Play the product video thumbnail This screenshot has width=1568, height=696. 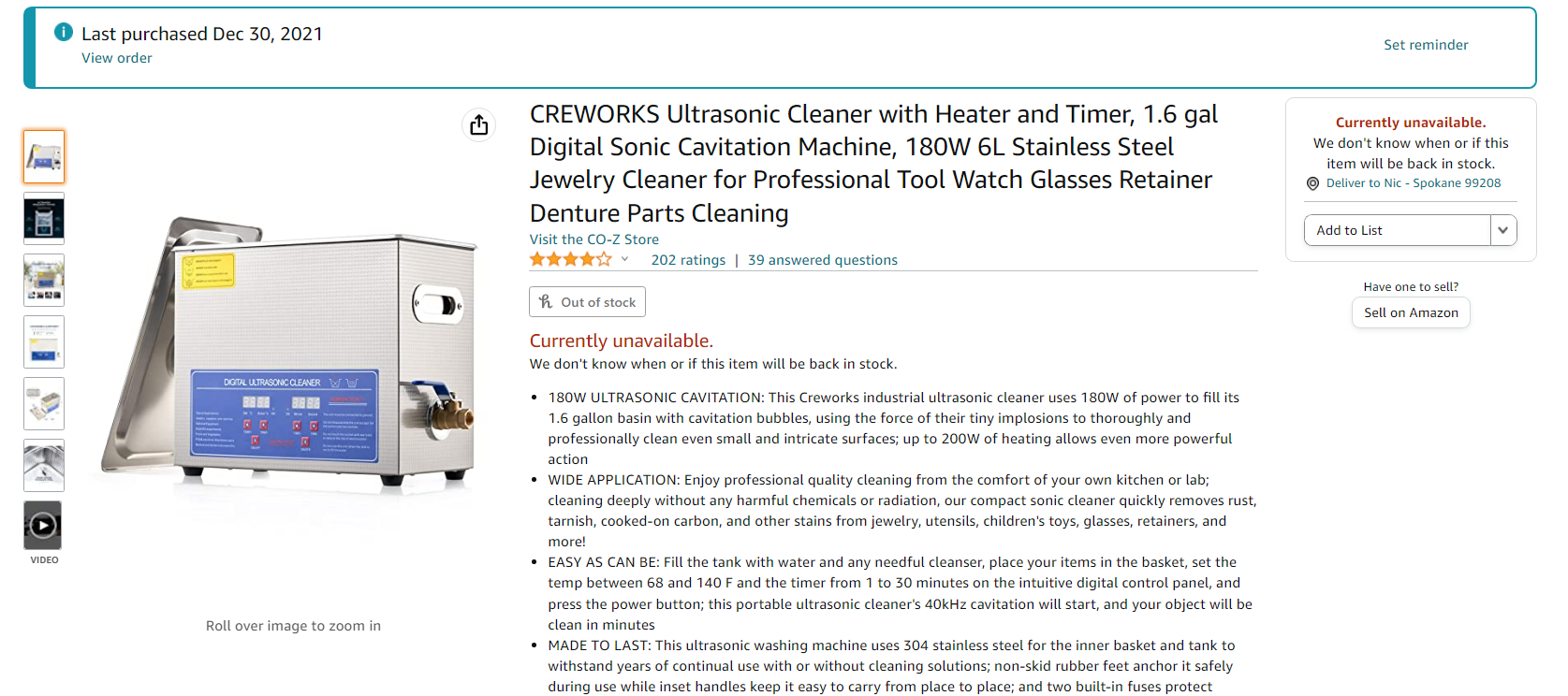click(43, 525)
